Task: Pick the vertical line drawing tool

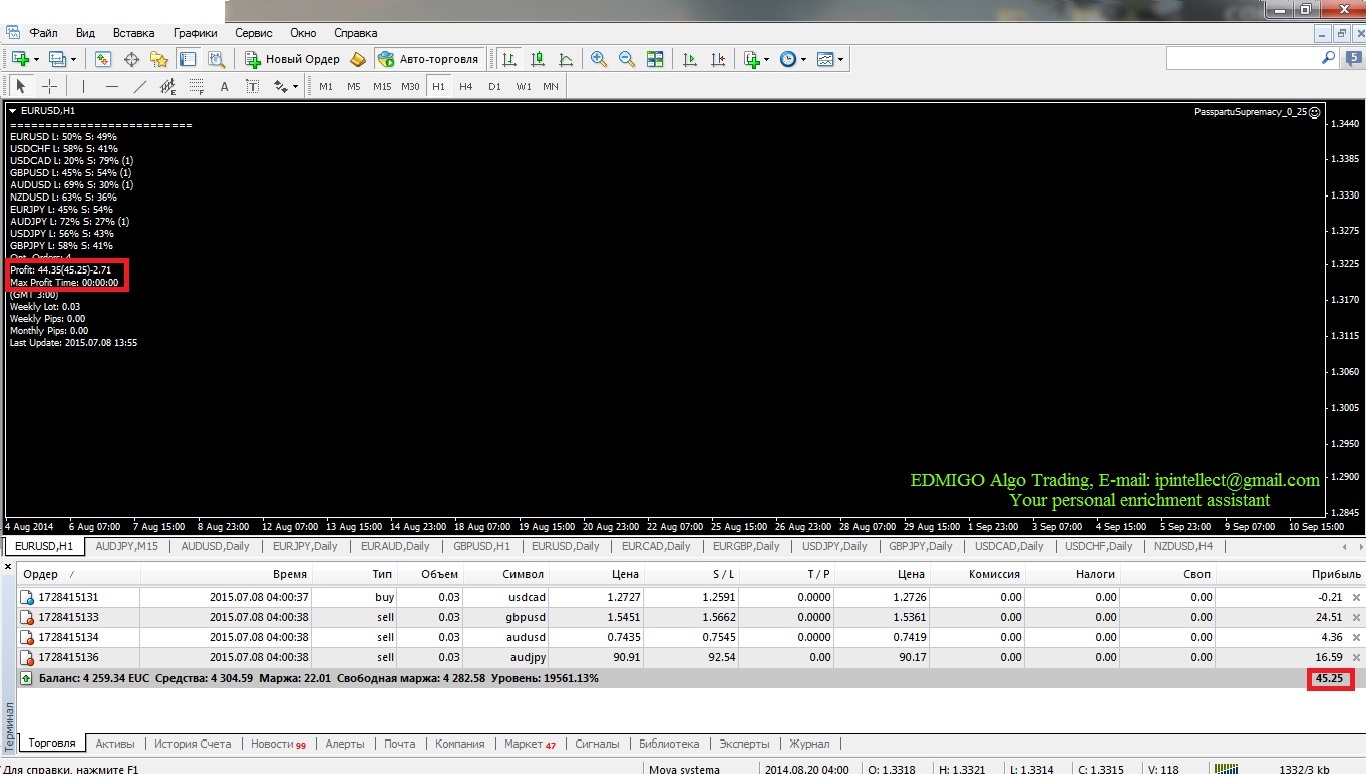Action: 83,86
